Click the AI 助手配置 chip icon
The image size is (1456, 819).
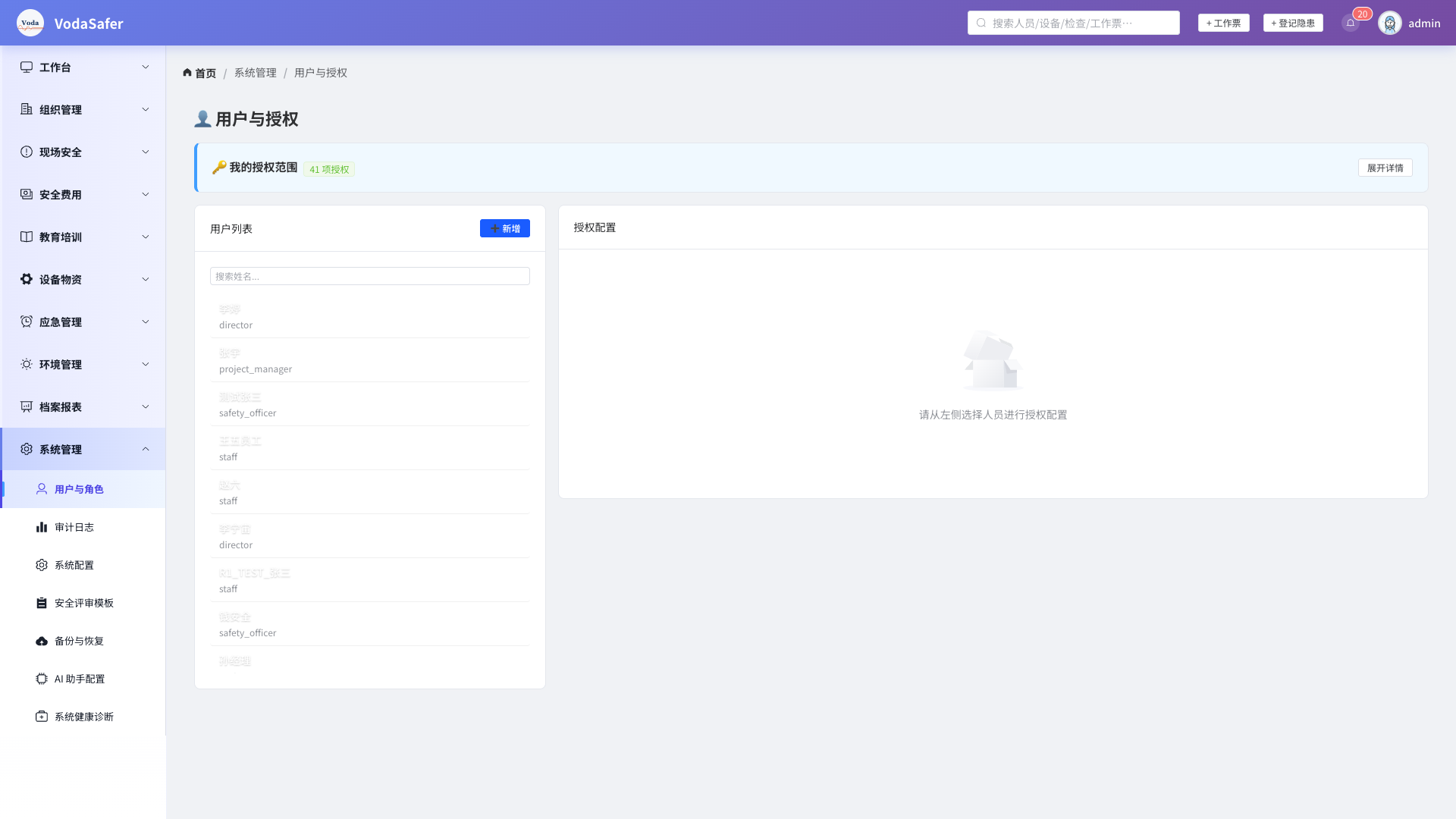pos(42,679)
